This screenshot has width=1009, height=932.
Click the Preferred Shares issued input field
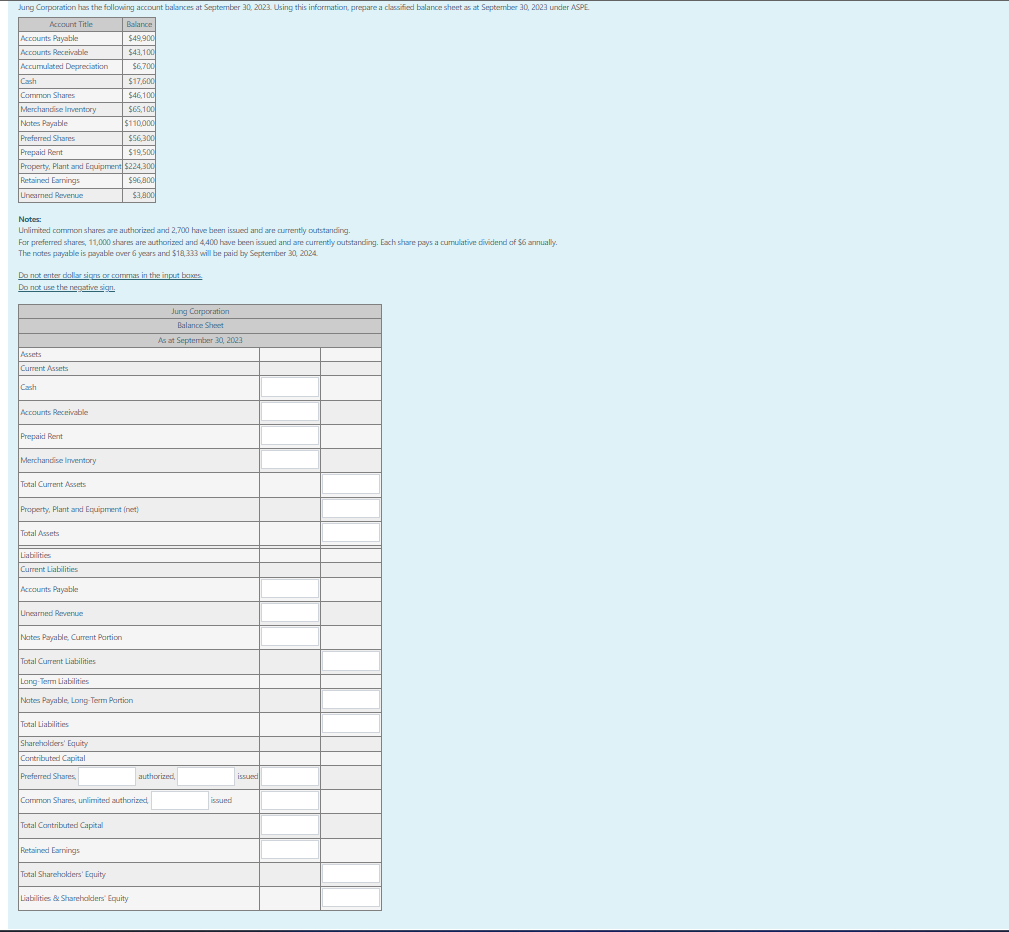205,775
